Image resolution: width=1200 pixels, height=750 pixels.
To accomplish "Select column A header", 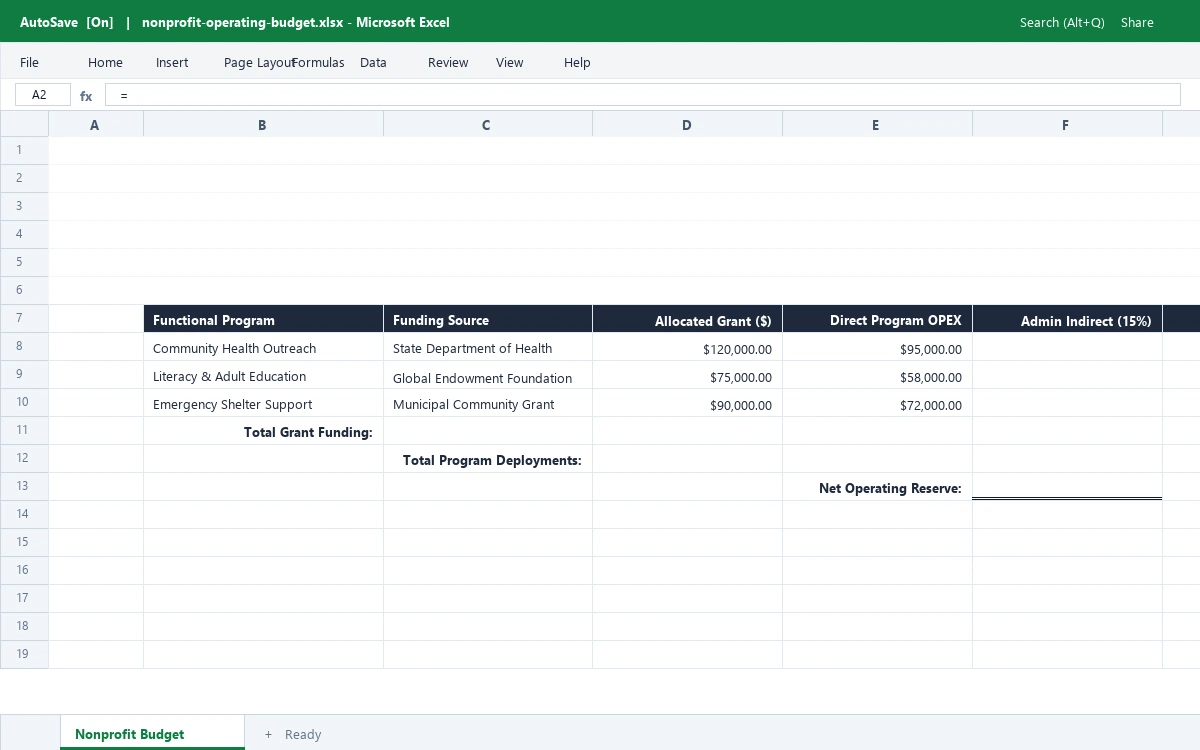I will click(x=95, y=125).
